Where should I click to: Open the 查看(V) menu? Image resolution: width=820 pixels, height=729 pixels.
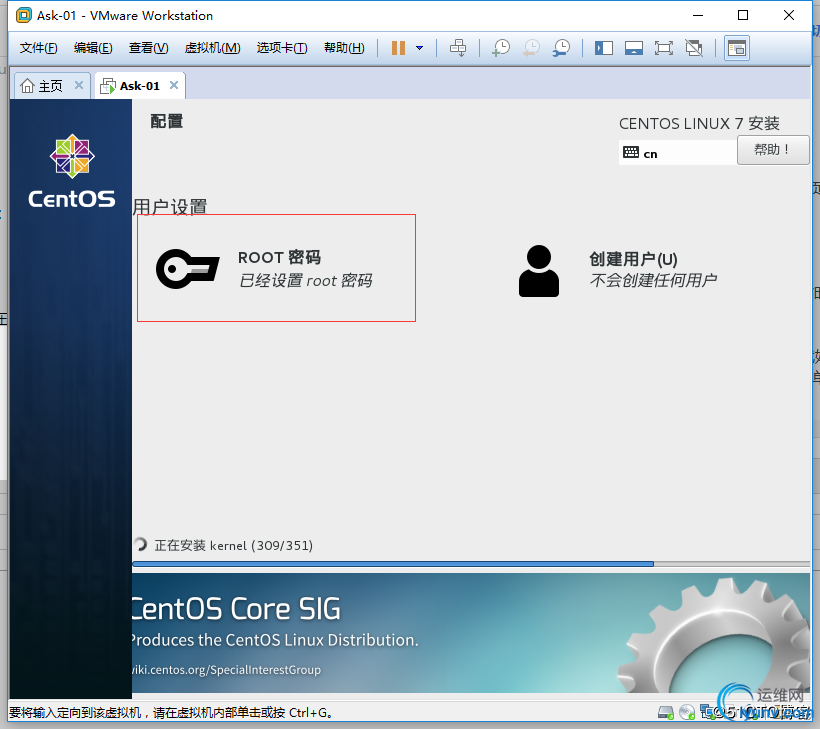(x=149, y=48)
